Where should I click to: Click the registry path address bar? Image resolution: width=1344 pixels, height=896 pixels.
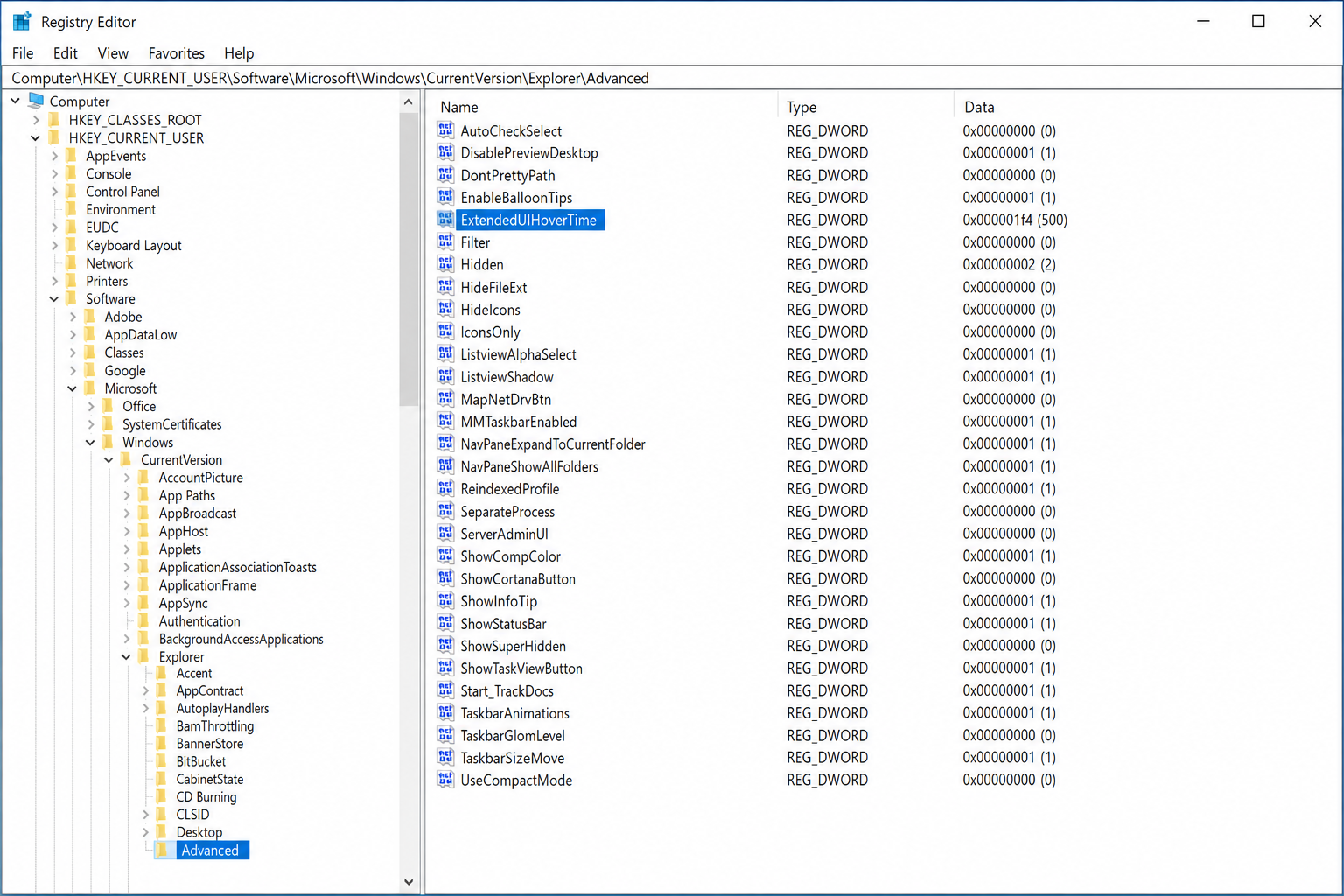tap(672, 78)
